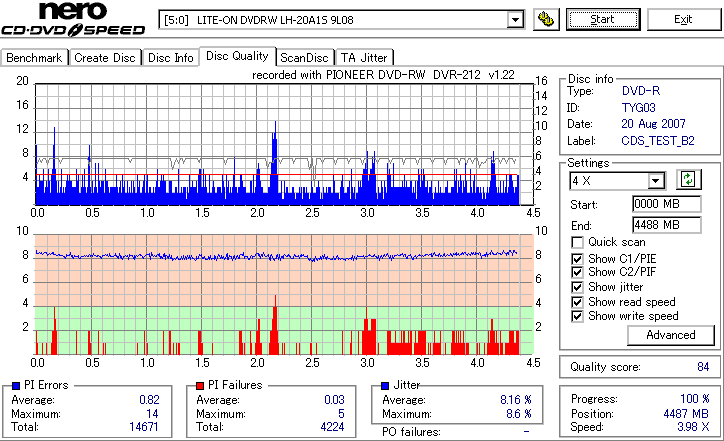The image size is (724, 441).
Task: Open the Advanced settings button
Action: point(670,335)
